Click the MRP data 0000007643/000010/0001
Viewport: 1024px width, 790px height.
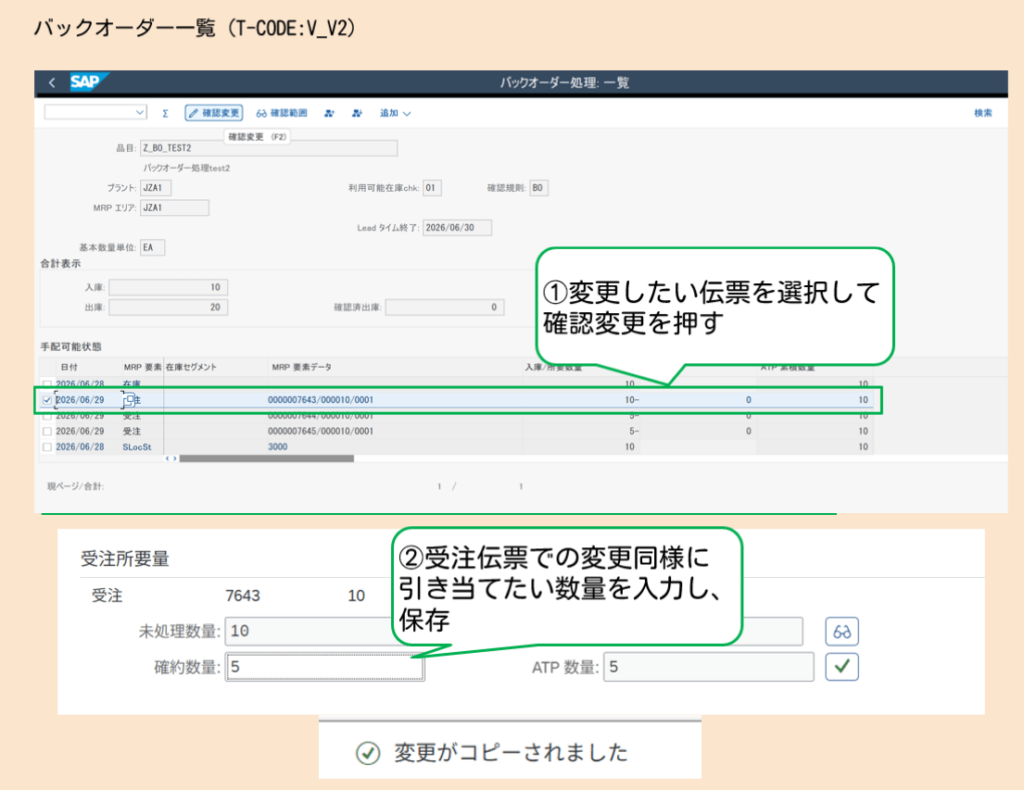321,400
